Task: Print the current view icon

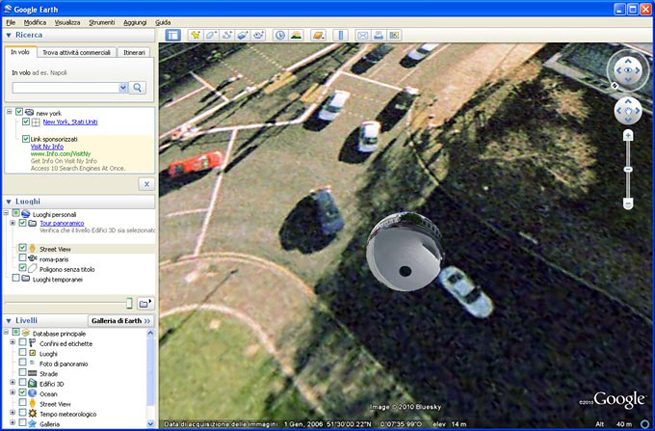Action: coord(378,35)
